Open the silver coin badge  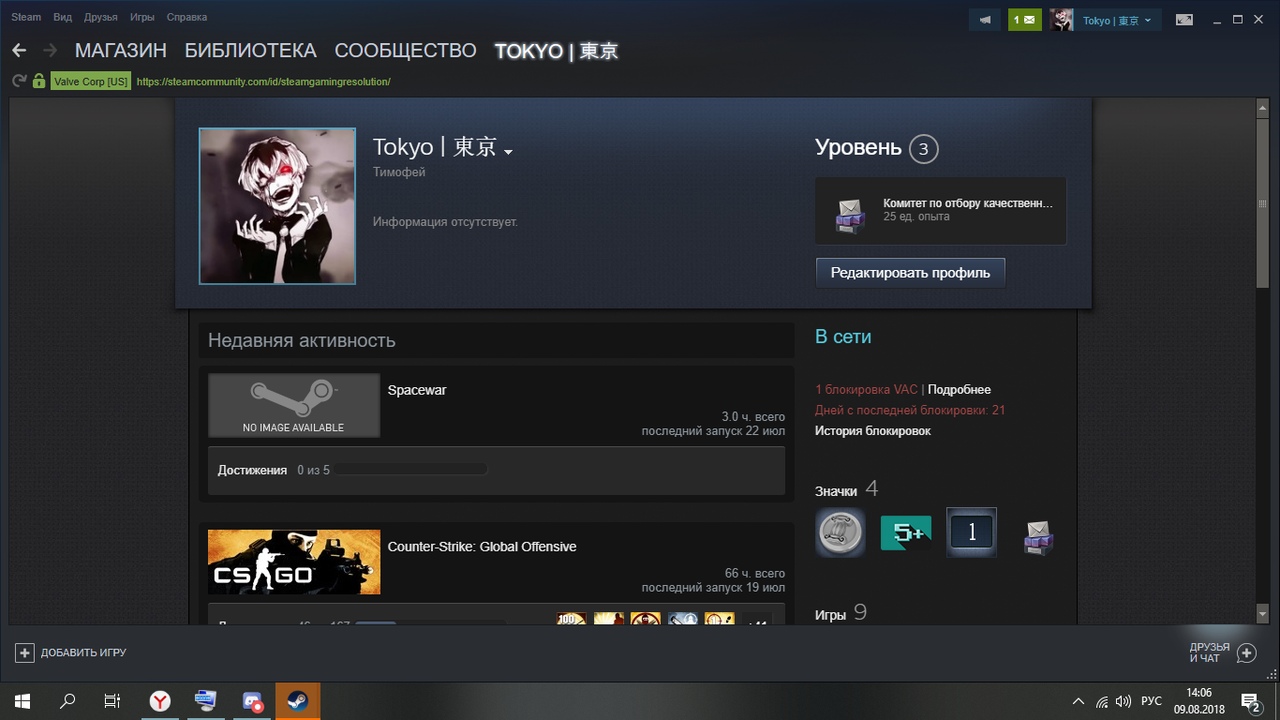click(x=840, y=533)
